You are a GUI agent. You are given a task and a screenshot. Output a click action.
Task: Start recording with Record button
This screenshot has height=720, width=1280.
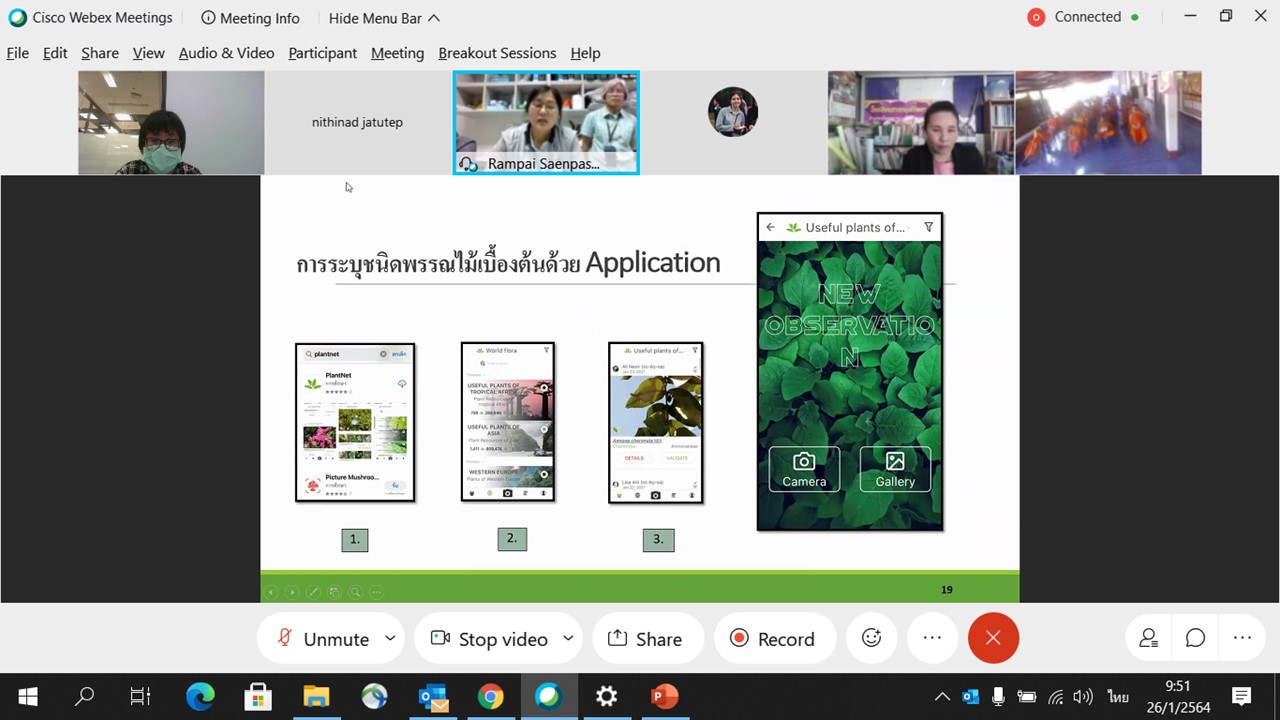tap(773, 639)
